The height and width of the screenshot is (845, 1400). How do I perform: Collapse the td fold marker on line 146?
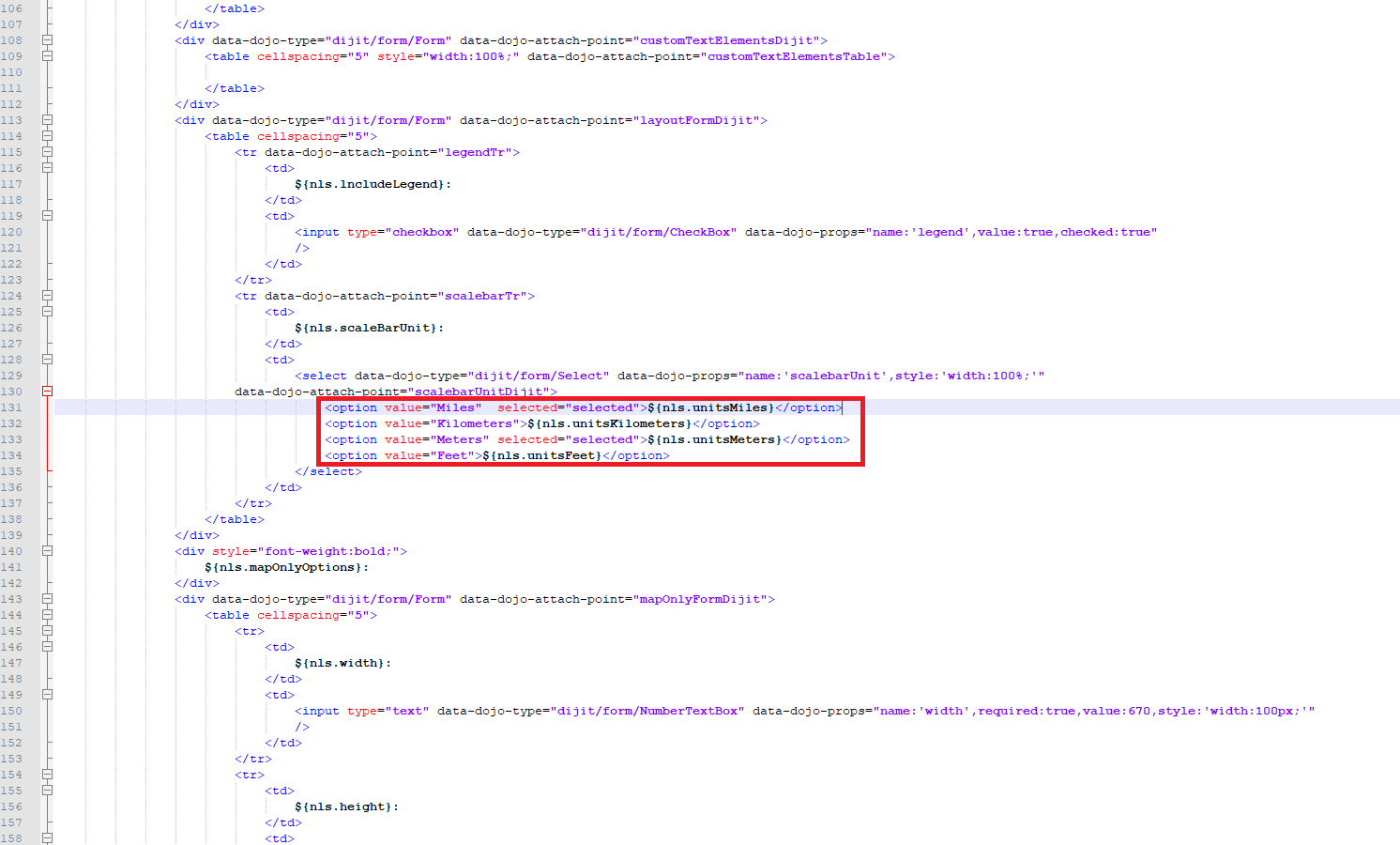pos(47,647)
